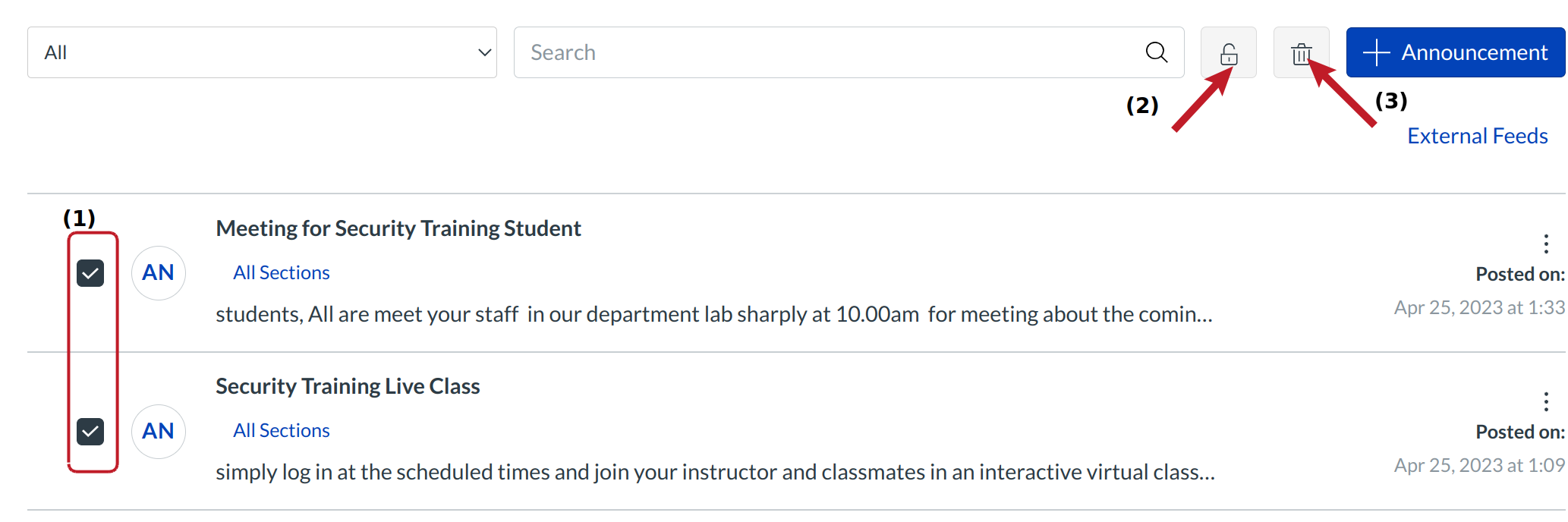
Task: Click All Sections under Meeting for Security
Action: (281, 272)
